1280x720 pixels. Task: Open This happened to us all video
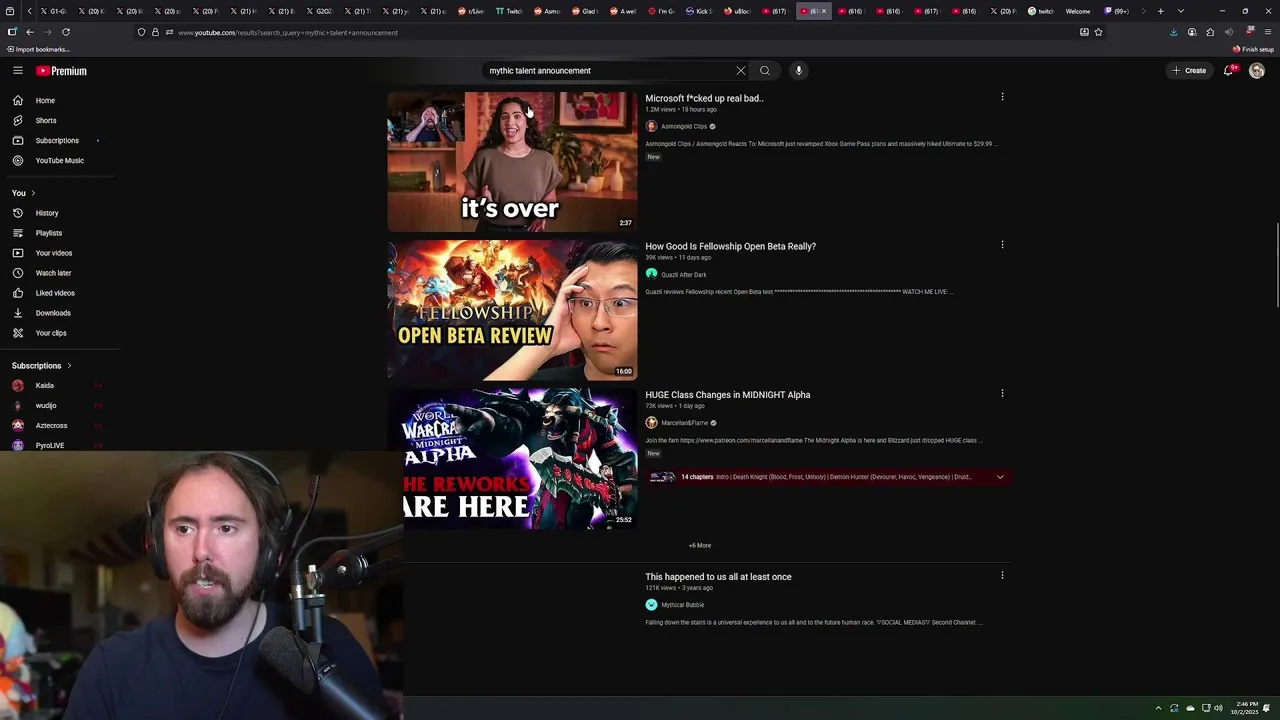coord(718,577)
